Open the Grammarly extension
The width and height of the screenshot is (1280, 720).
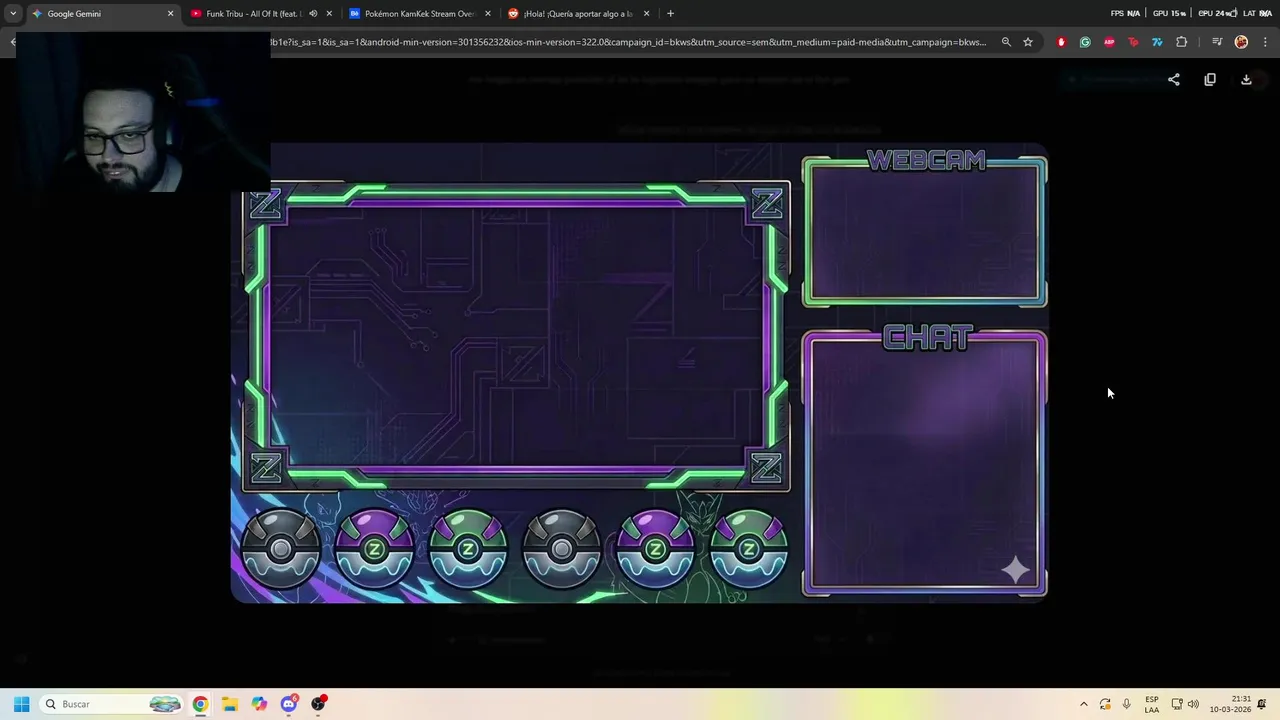pos(1085,42)
